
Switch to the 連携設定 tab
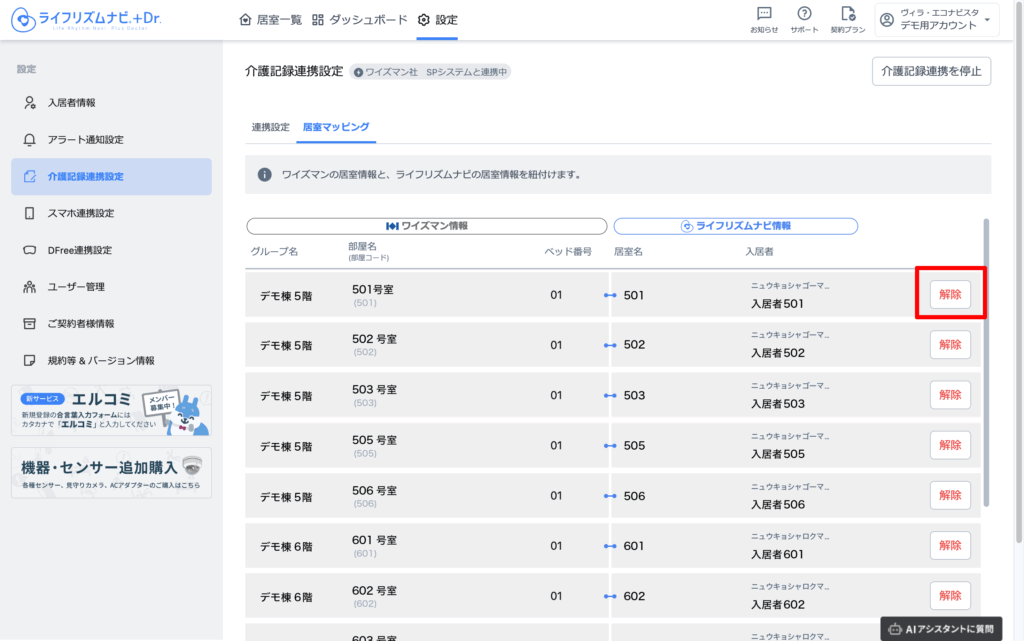tap(270, 128)
